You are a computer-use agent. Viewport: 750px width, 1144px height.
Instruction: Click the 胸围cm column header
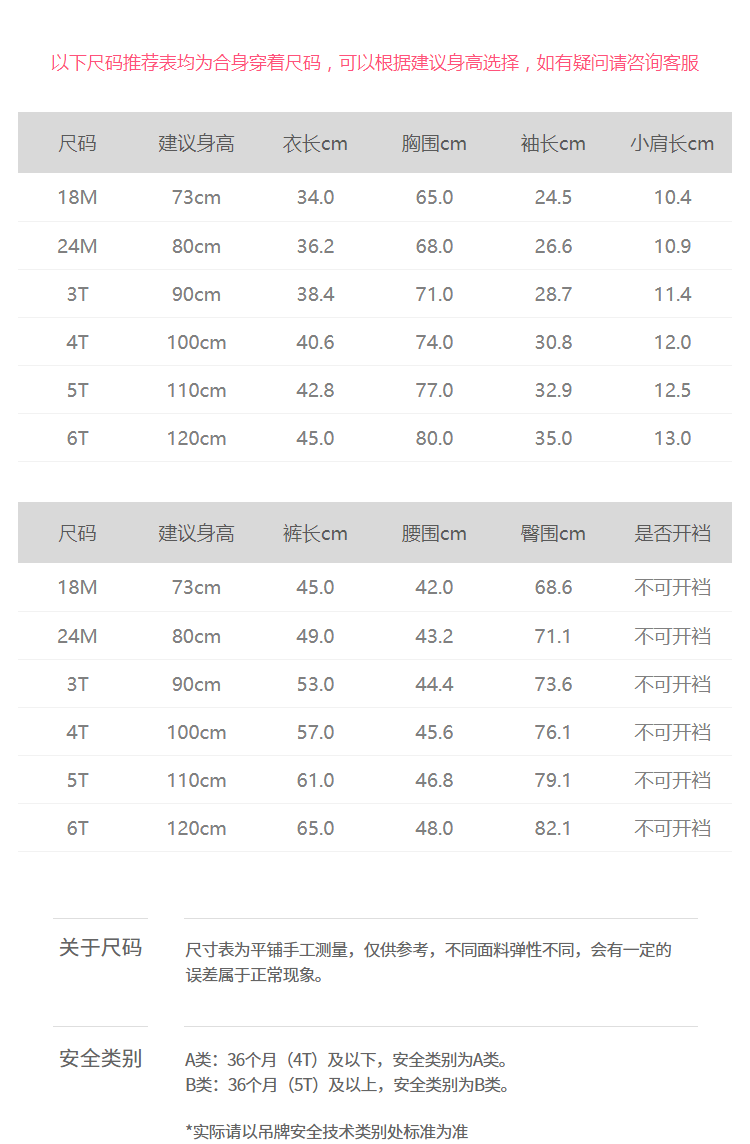pyautogui.click(x=434, y=144)
